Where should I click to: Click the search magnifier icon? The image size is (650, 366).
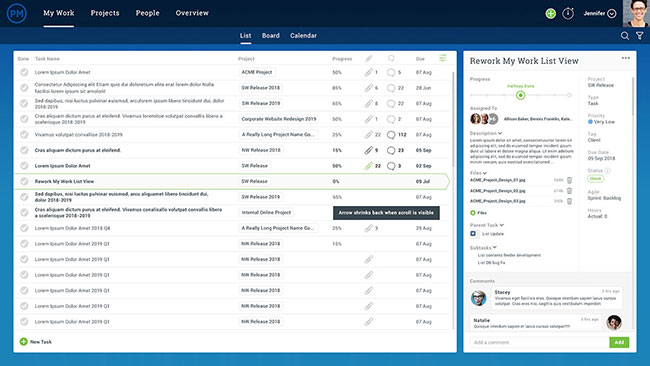625,36
